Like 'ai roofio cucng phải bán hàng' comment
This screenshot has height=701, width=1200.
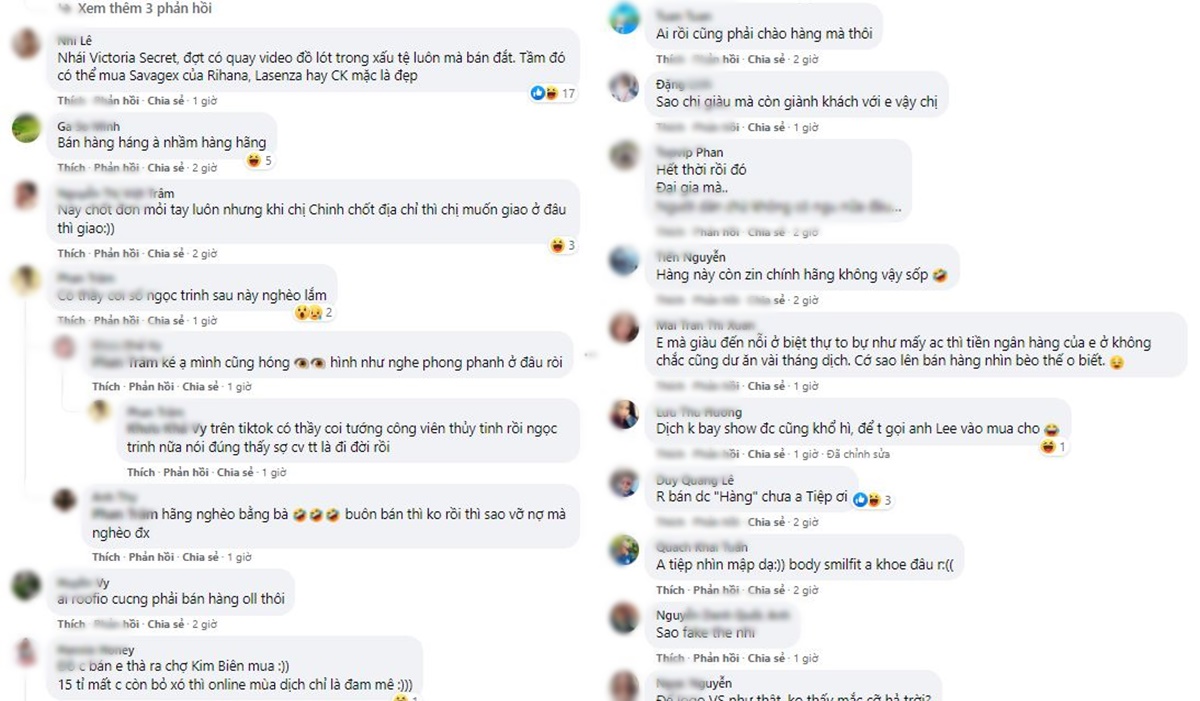pyautogui.click(x=71, y=624)
